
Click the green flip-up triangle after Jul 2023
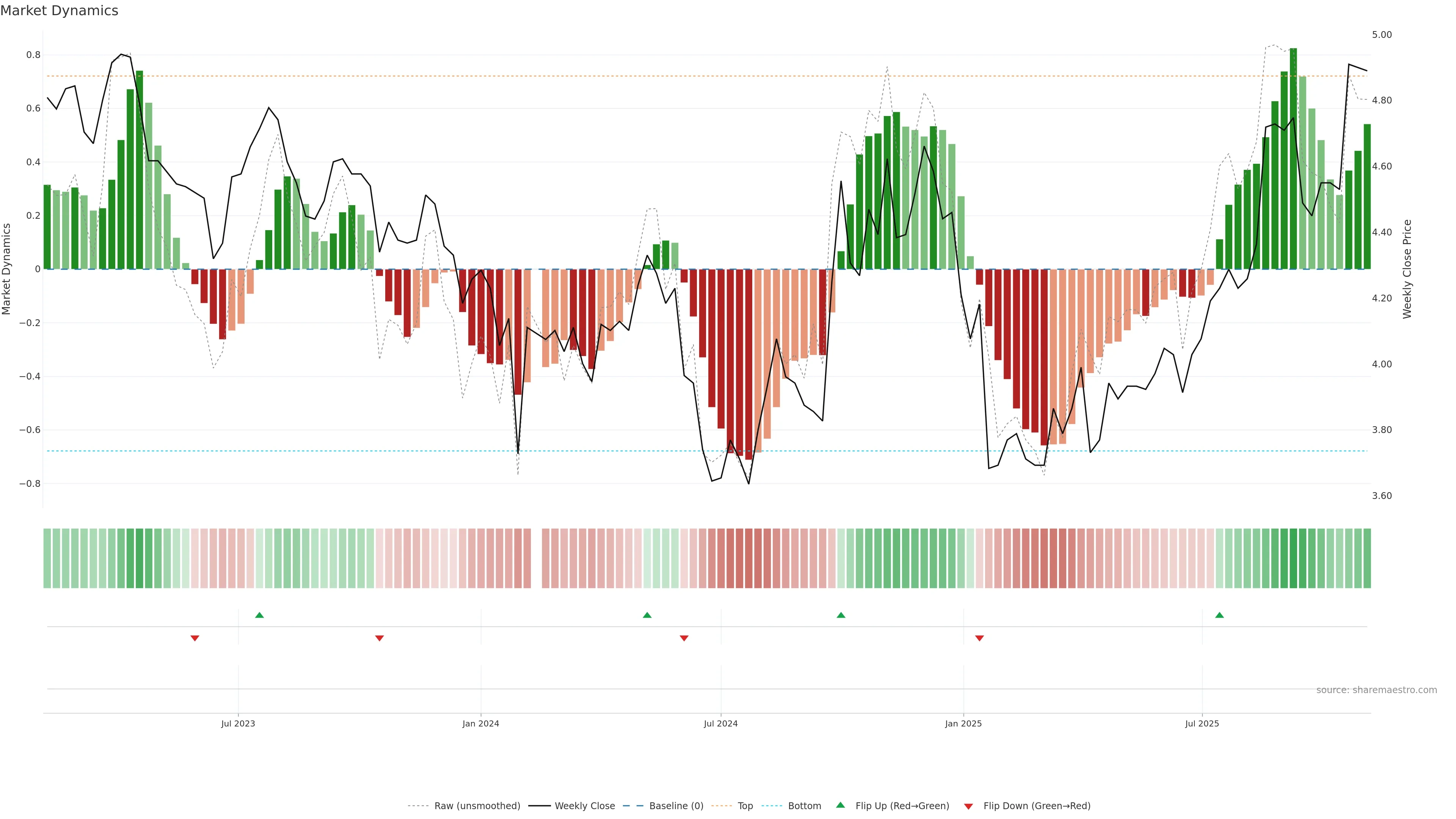coord(259,615)
